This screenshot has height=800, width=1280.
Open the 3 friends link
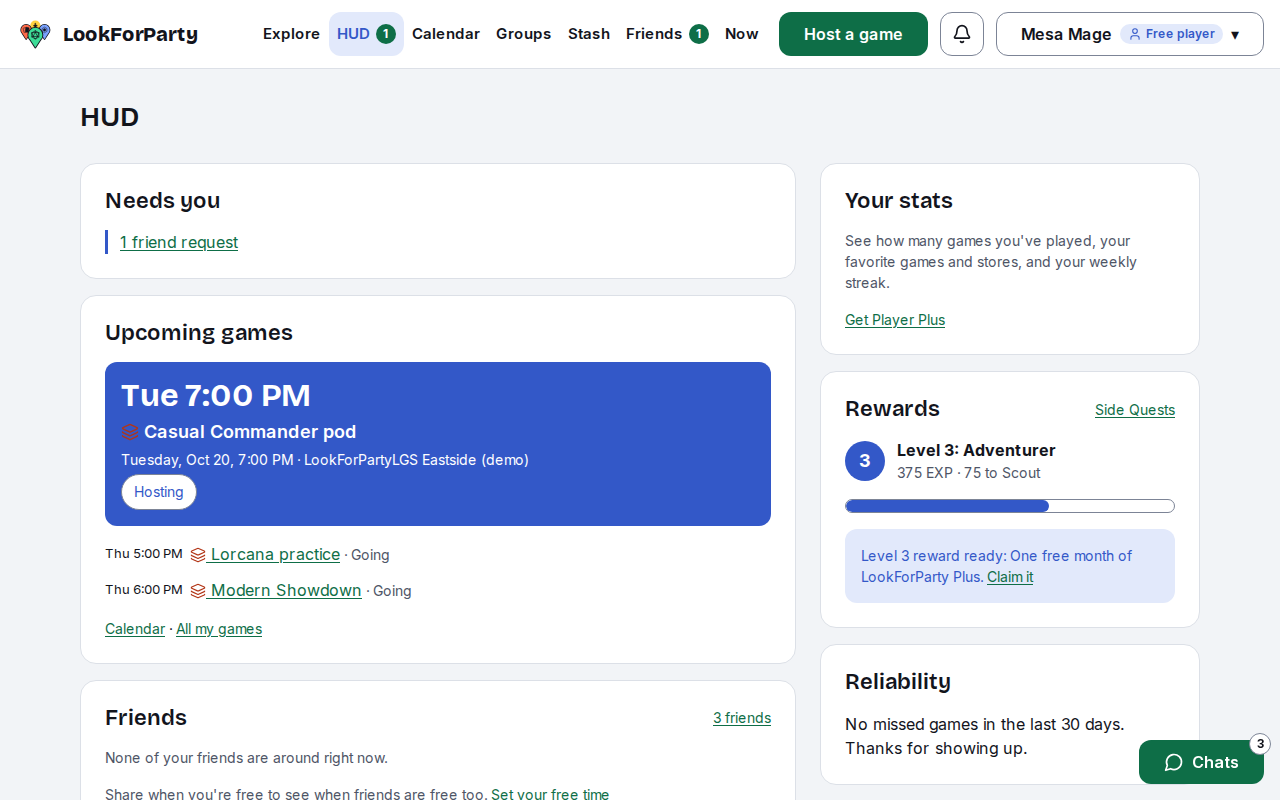coord(742,718)
